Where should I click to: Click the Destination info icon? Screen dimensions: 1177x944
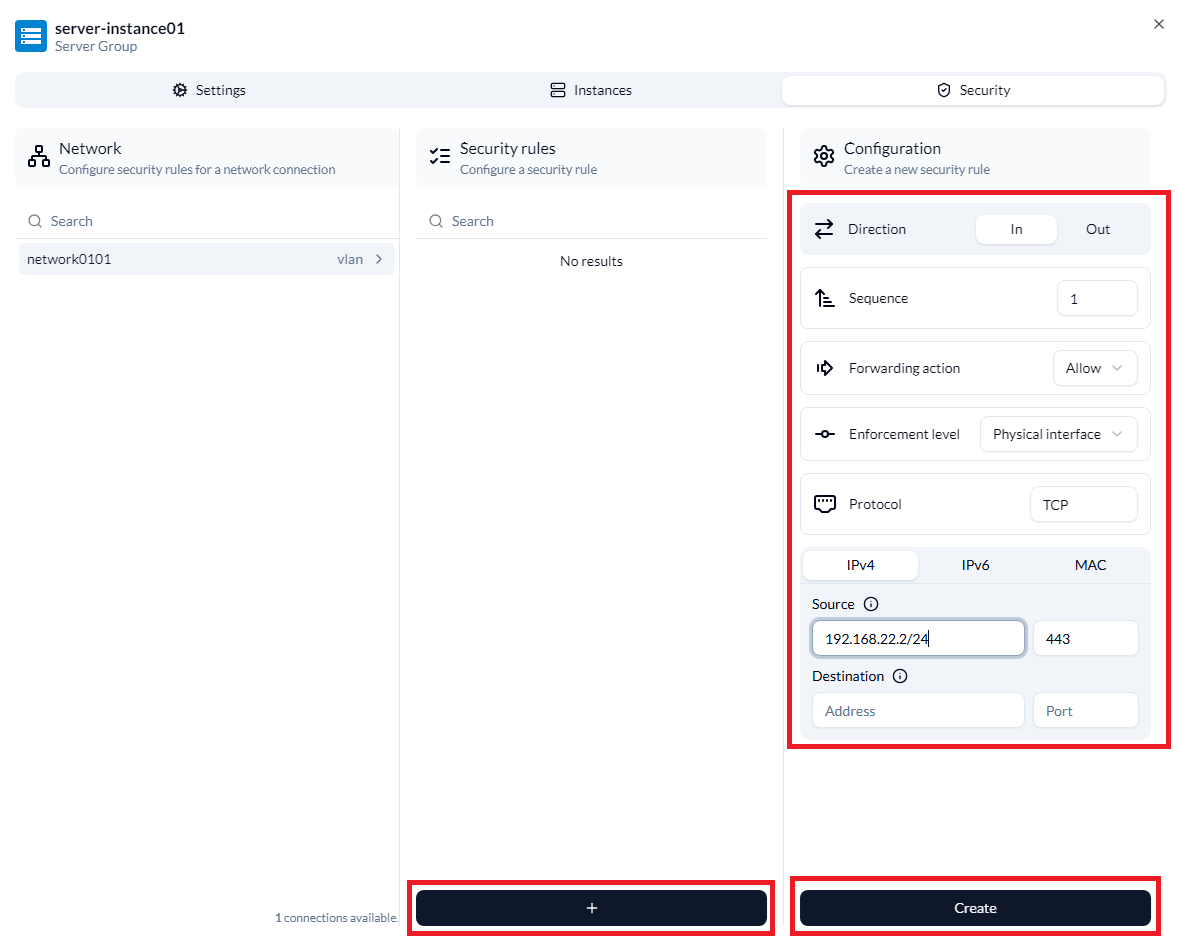tap(900, 676)
